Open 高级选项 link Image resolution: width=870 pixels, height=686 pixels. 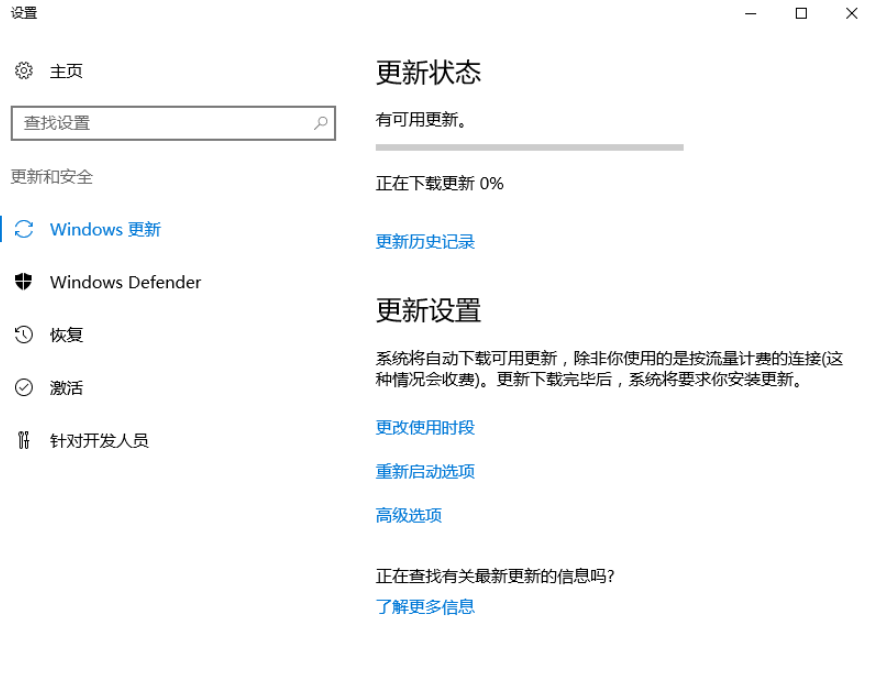coord(408,515)
